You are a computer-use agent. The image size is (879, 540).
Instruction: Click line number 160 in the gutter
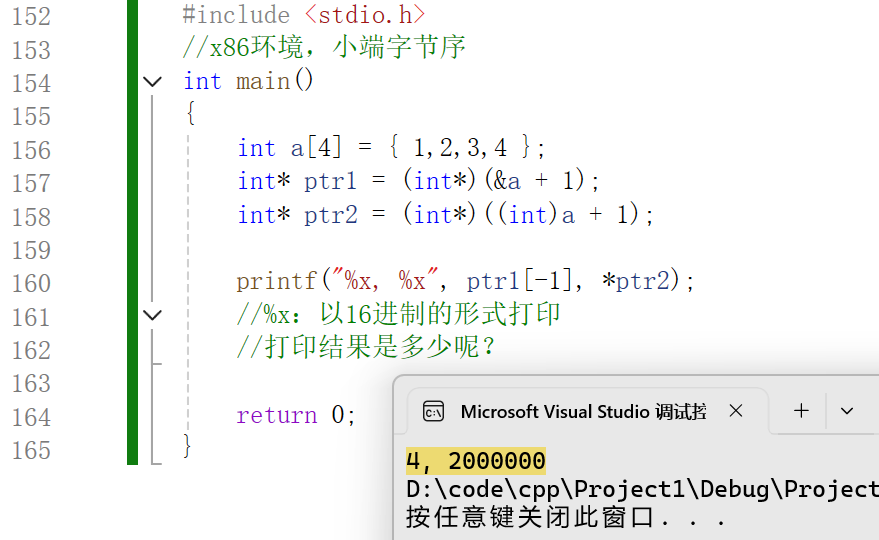click(31, 284)
